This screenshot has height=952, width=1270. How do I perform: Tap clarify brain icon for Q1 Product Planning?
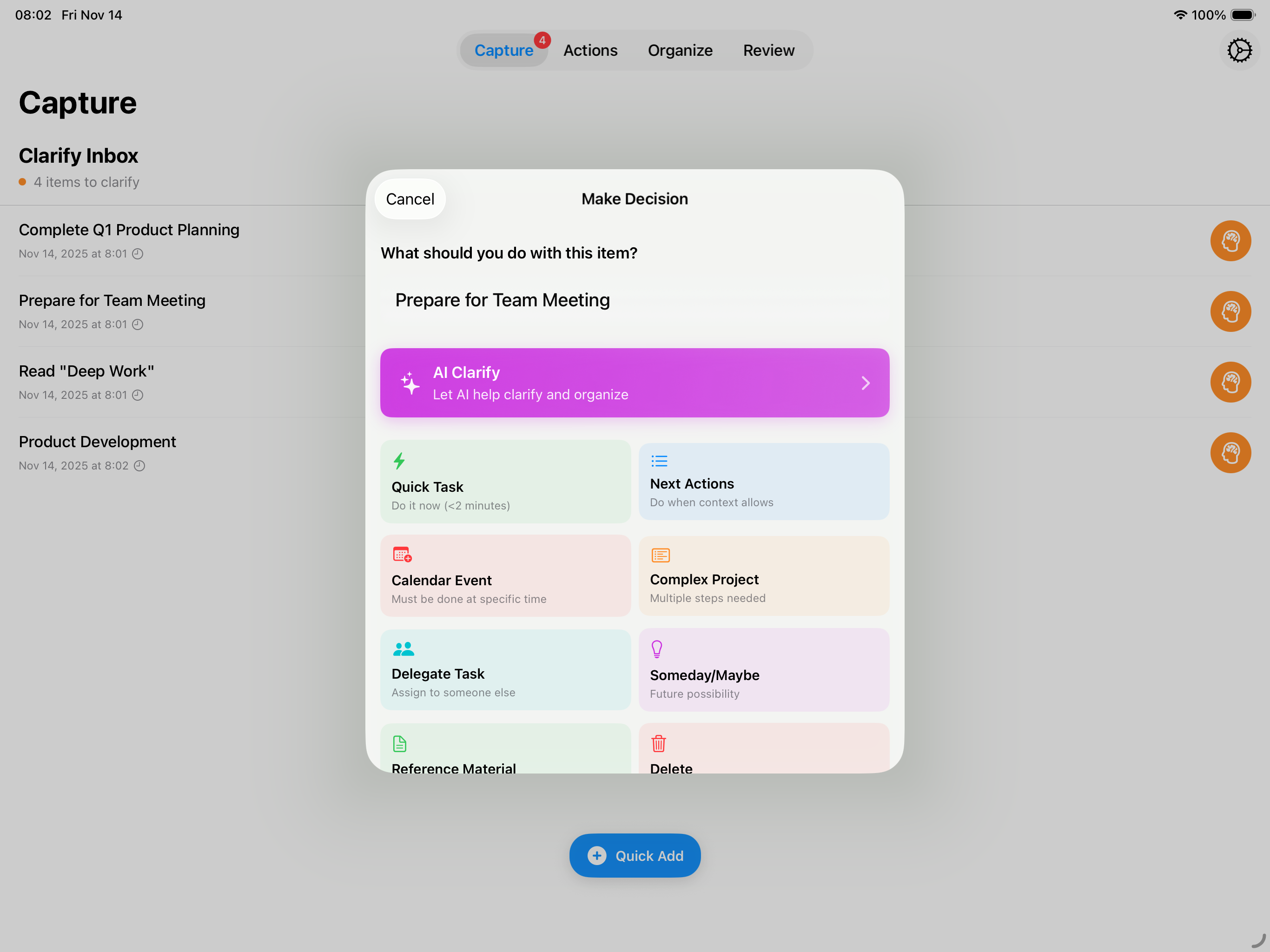pyautogui.click(x=1230, y=241)
